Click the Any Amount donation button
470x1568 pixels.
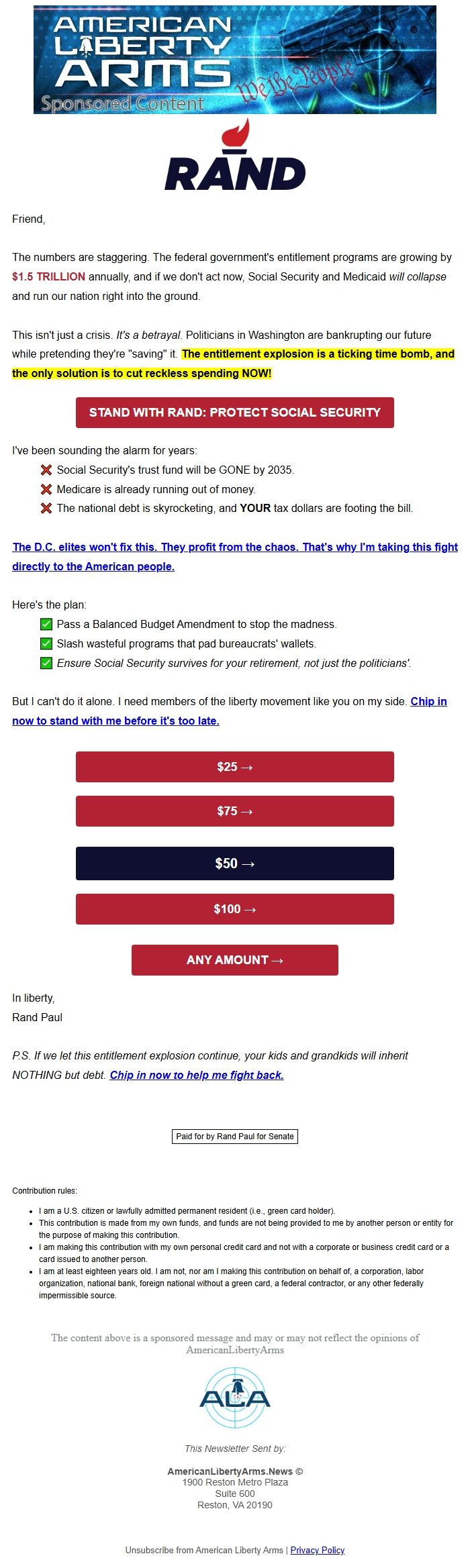coord(234,960)
